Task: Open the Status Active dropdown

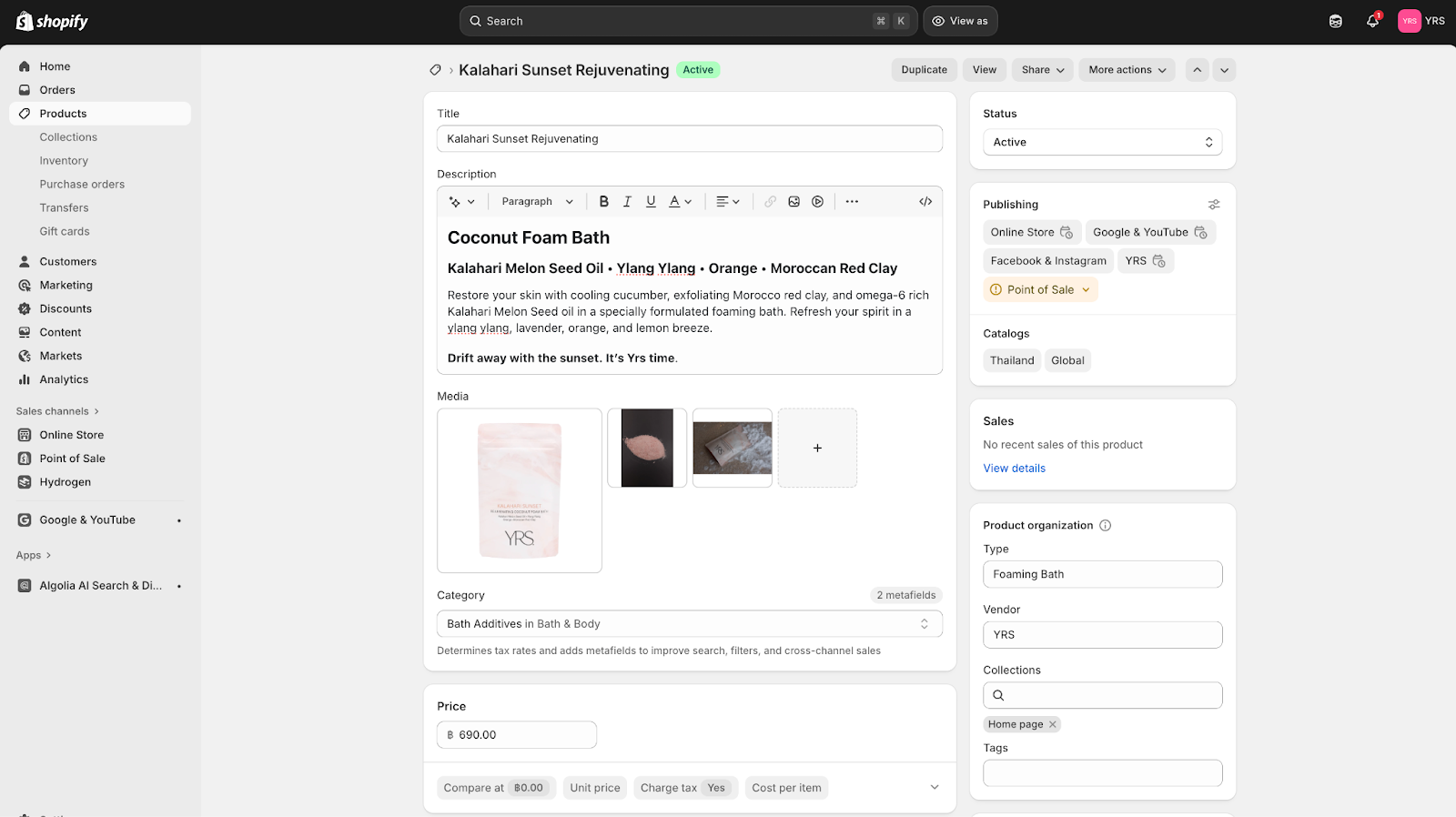Action: (1102, 142)
